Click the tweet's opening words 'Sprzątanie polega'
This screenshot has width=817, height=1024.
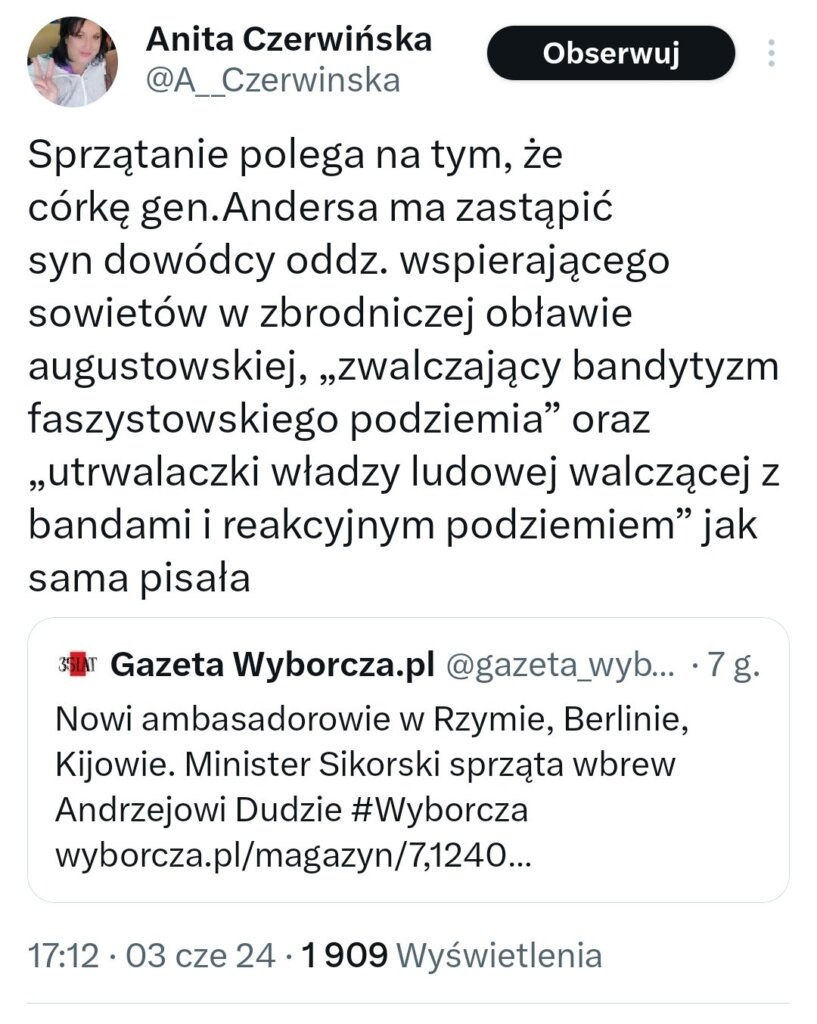(x=178, y=155)
